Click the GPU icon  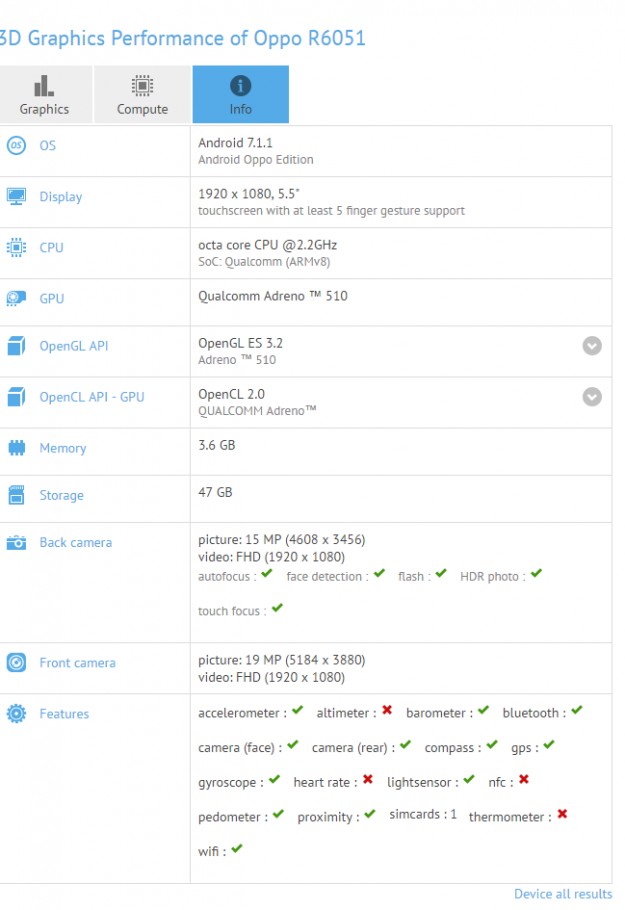pos(16,298)
